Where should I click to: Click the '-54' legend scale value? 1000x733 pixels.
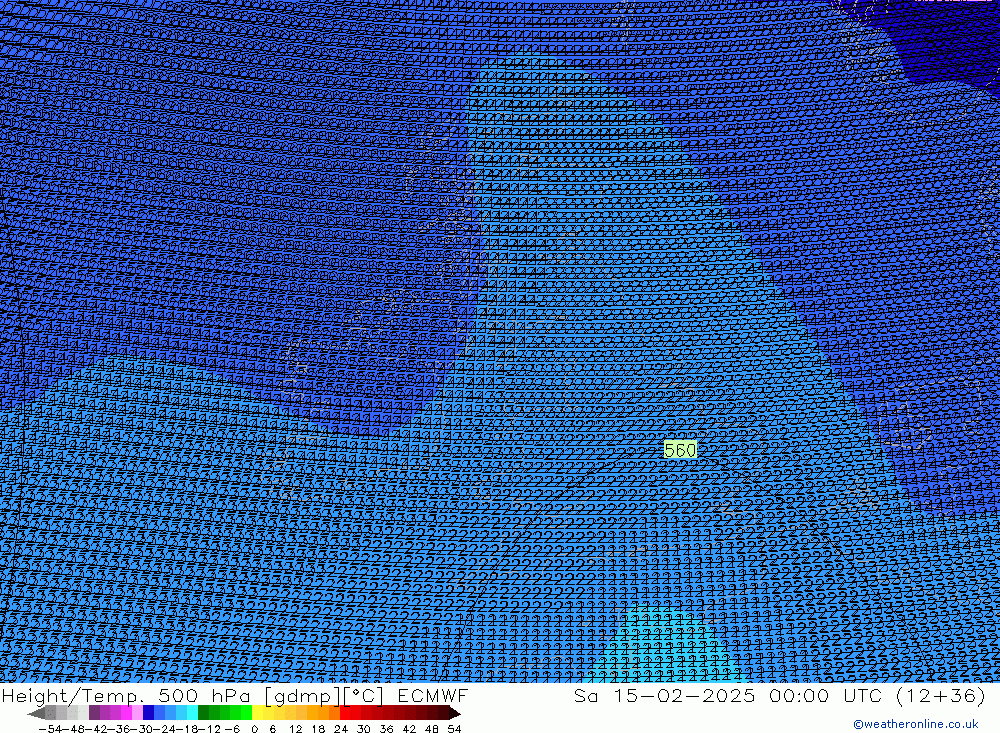click(51, 729)
